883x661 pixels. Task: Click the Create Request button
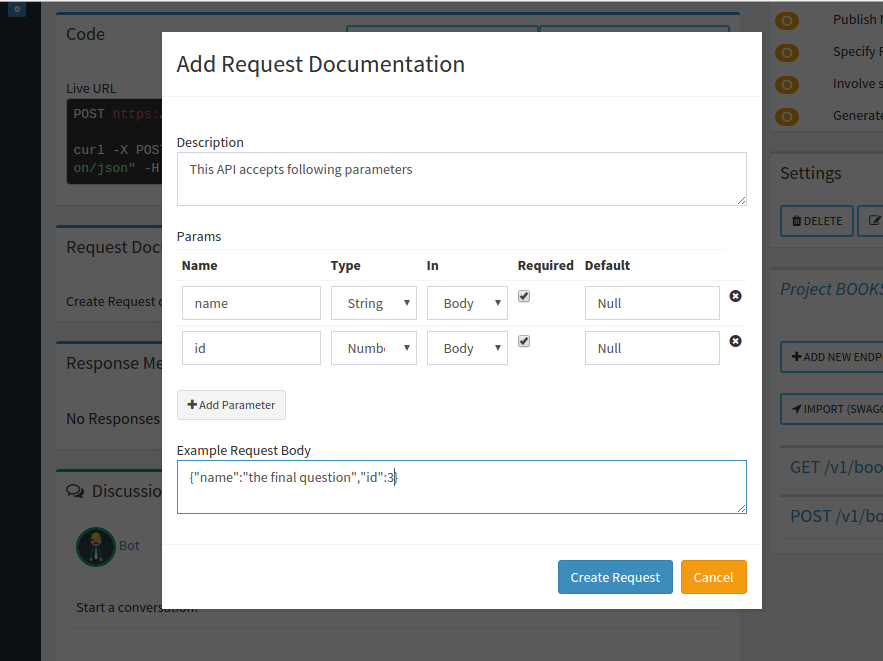(x=615, y=577)
